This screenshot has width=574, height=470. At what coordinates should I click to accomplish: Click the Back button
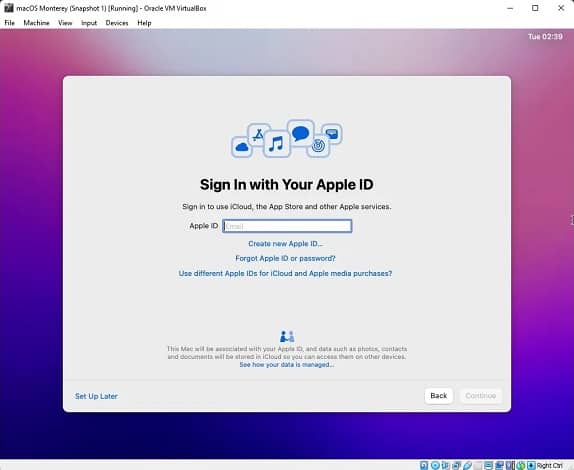tap(439, 396)
